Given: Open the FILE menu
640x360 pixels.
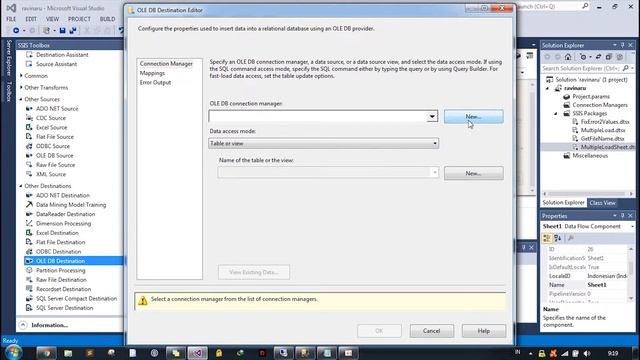Looking at the screenshot, I should tap(11, 19).
